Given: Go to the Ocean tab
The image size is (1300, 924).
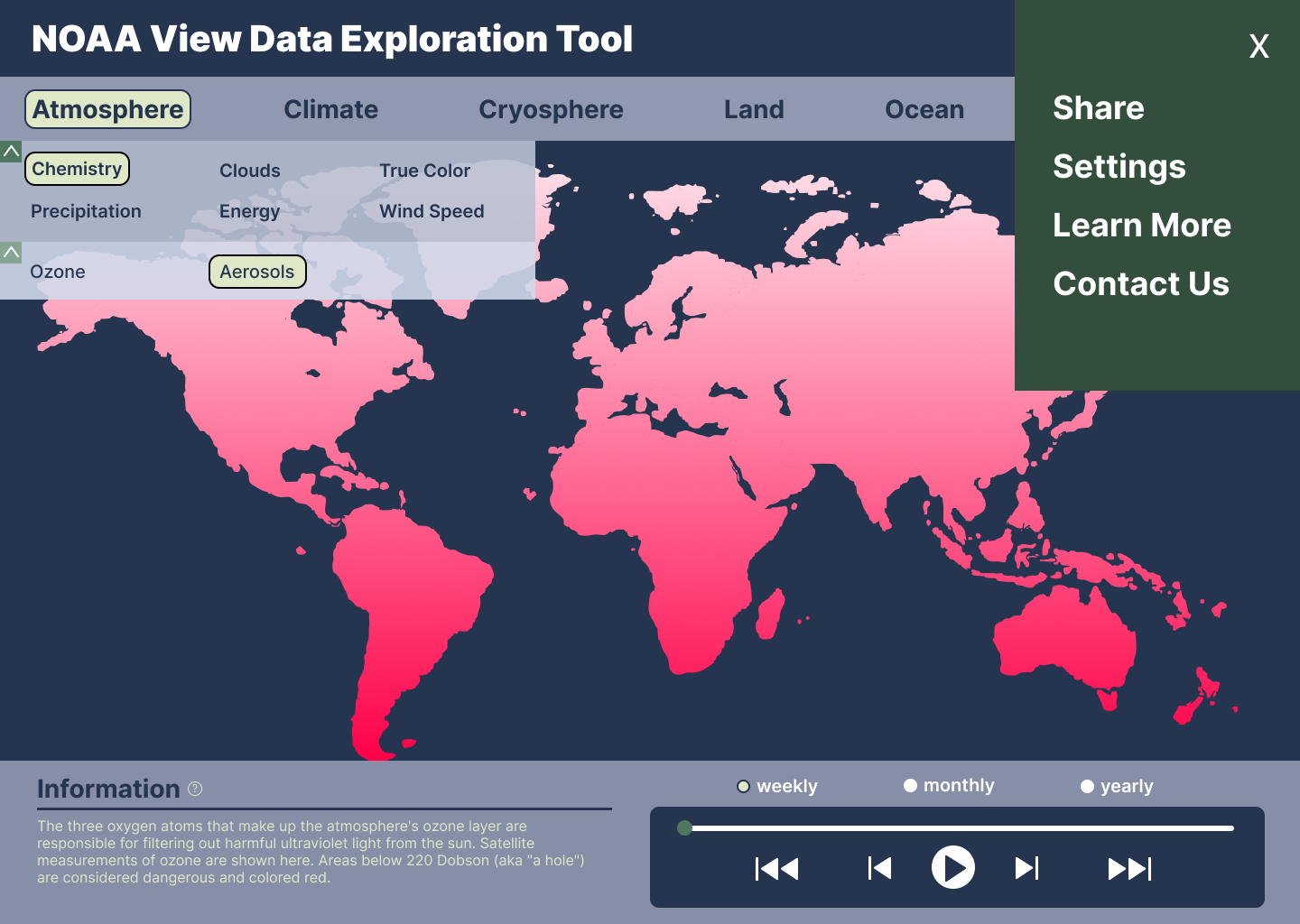Looking at the screenshot, I should 924,109.
